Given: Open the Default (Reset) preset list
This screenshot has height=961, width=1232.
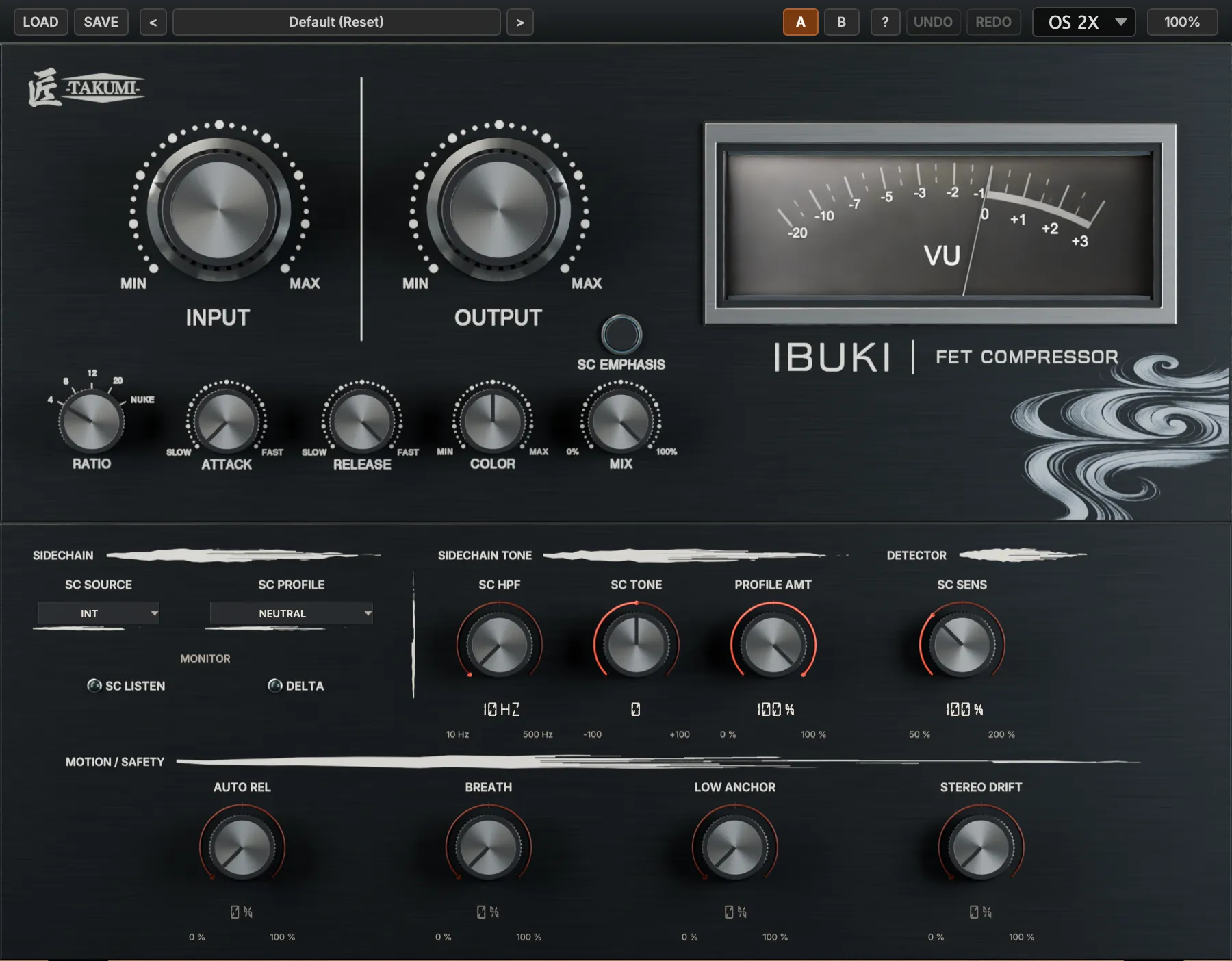Looking at the screenshot, I should tap(336, 22).
